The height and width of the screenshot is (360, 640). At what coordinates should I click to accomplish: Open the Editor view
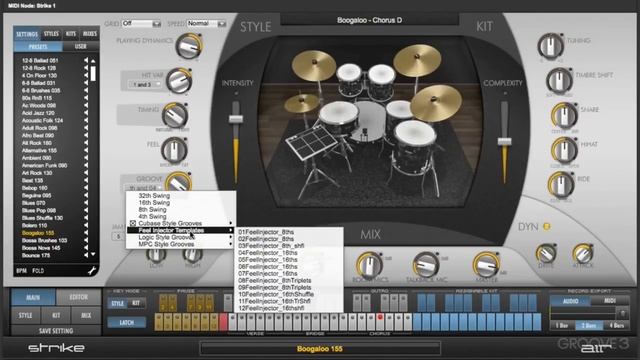78,297
